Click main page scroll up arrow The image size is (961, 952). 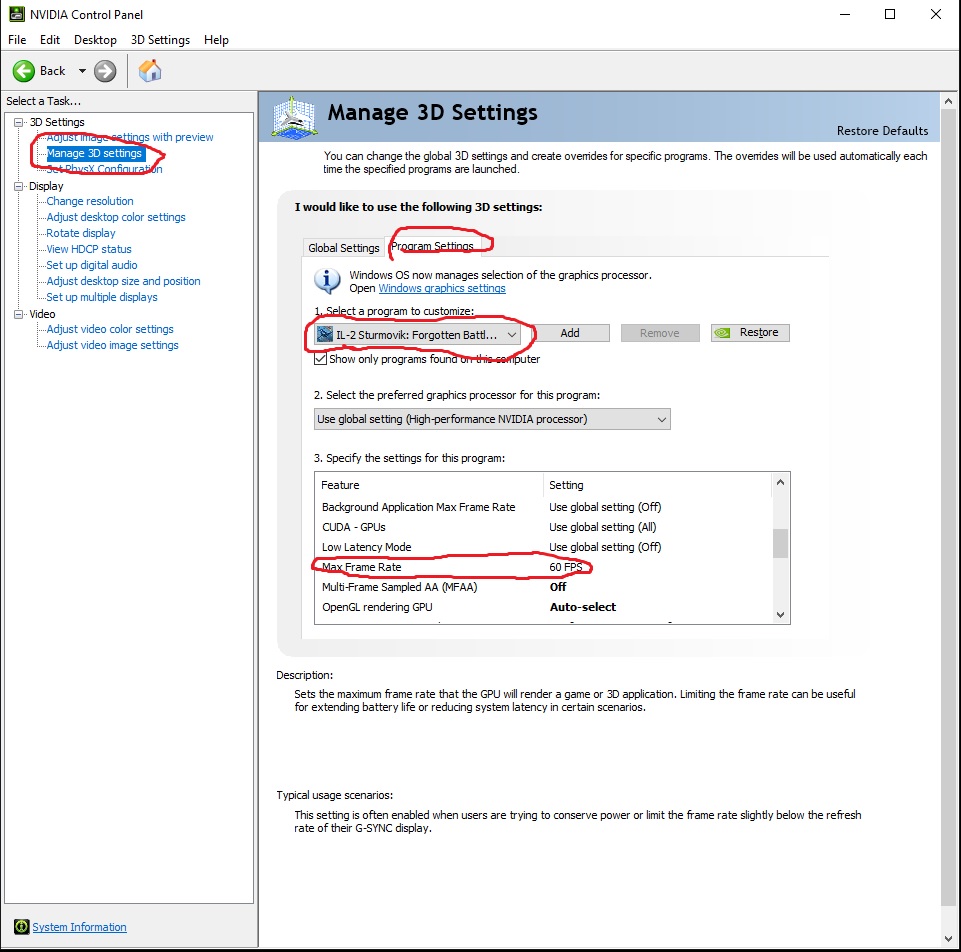(949, 101)
